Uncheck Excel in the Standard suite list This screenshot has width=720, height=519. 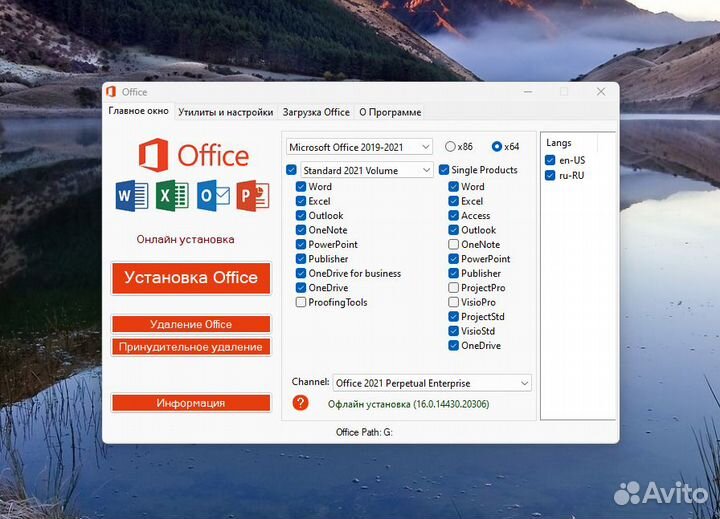(x=301, y=201)
